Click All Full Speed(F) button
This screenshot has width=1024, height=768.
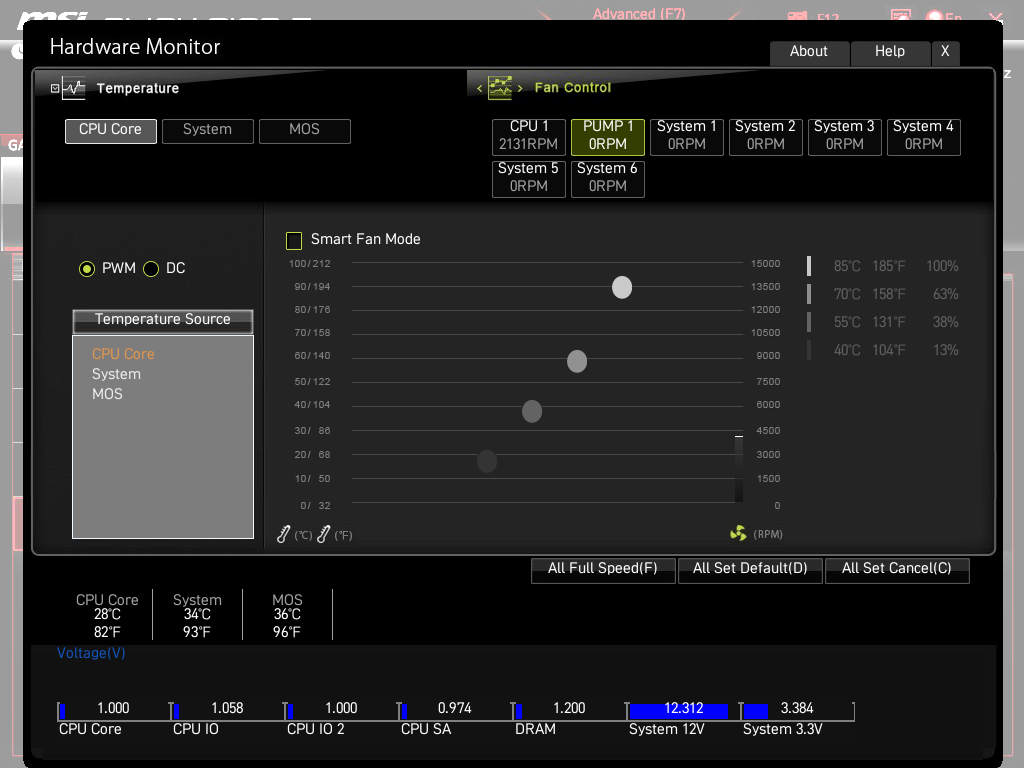point(603,569)
